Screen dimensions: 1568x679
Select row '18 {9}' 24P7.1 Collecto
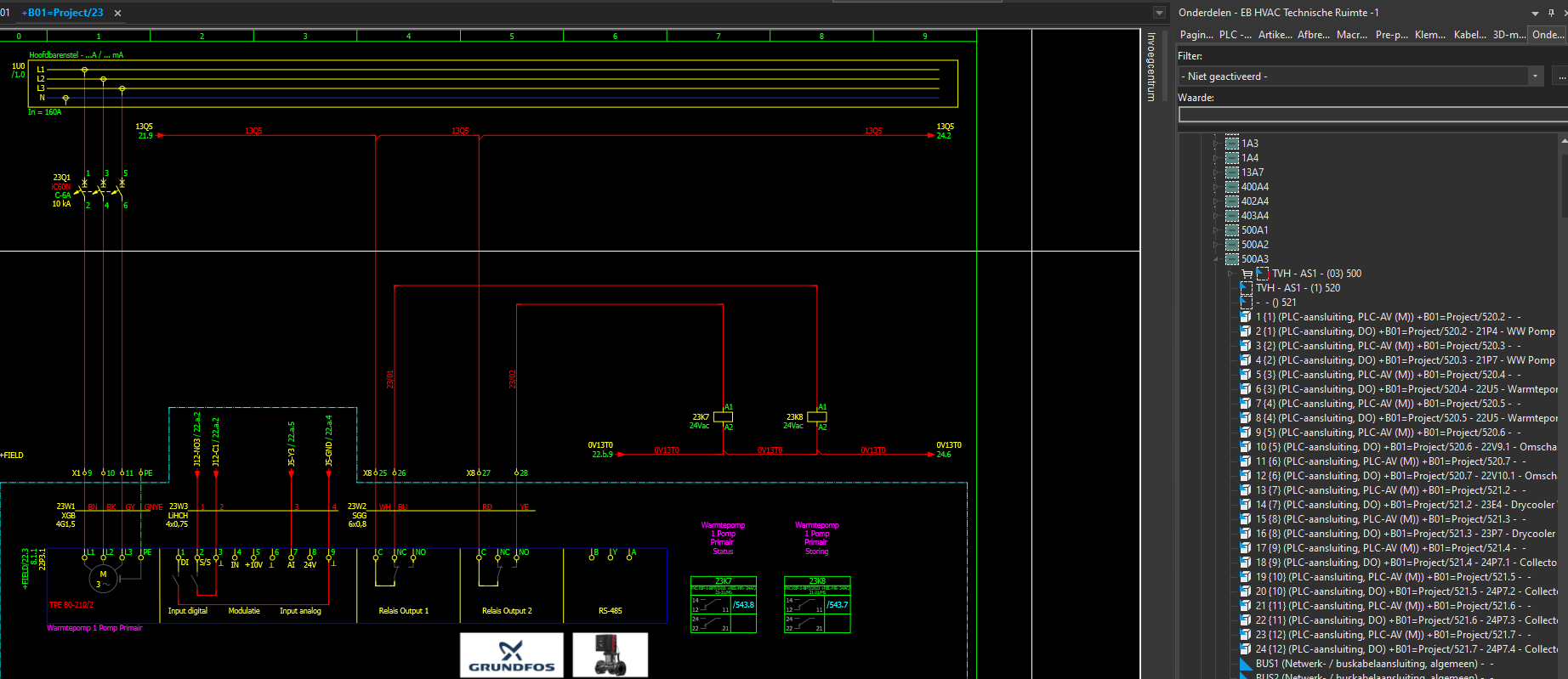(x=1406, y=563)
